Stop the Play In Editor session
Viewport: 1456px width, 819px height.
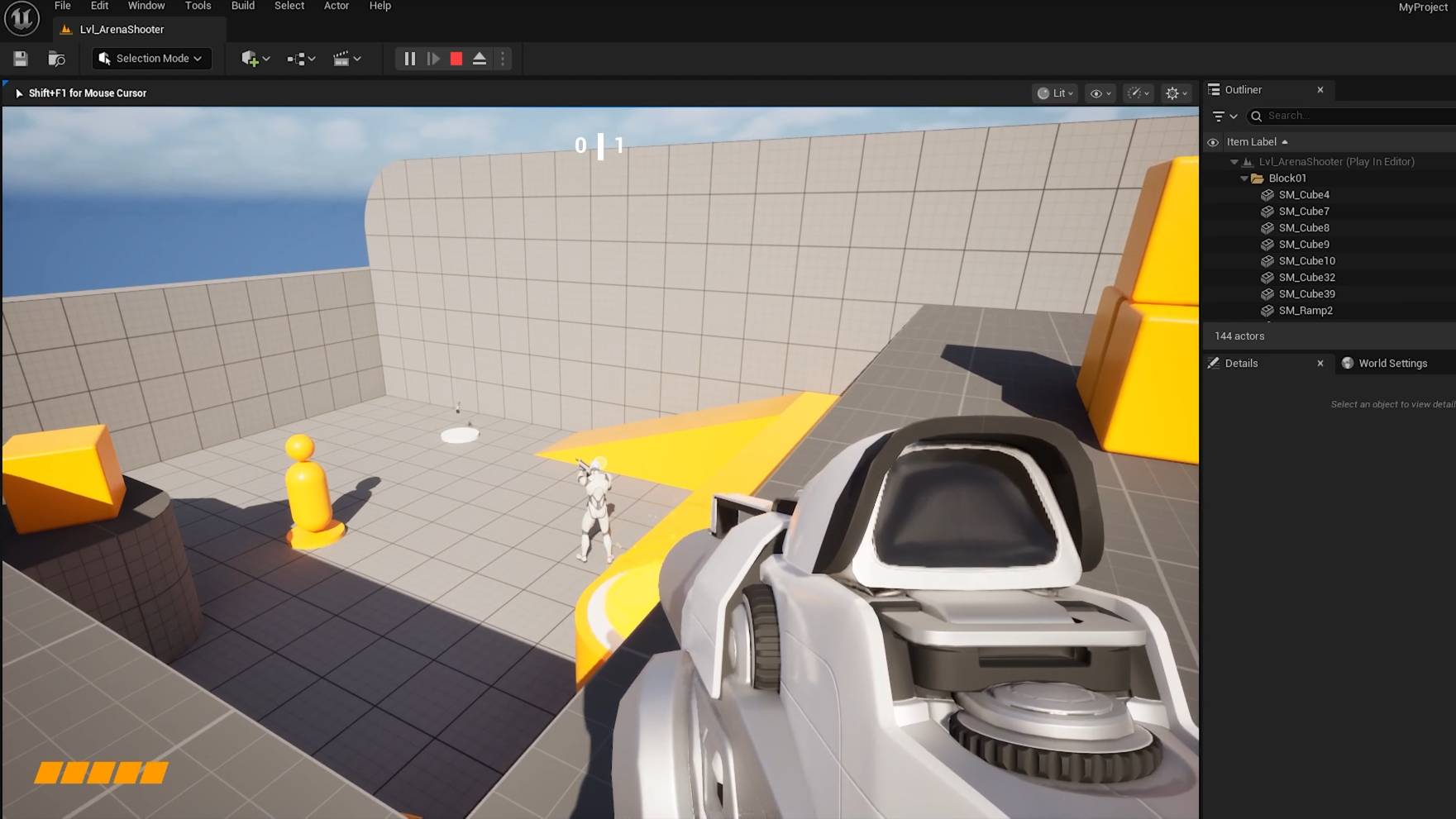coord(456,58)
